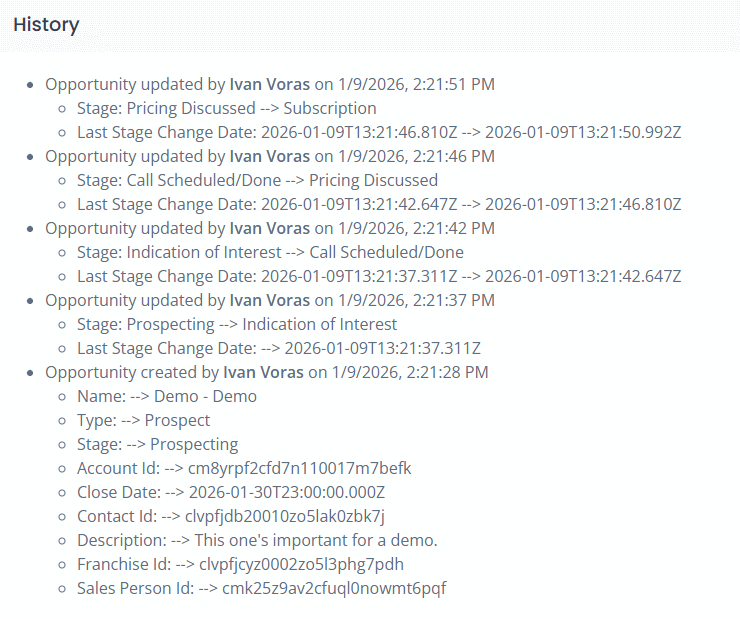This screenshot has height=619, width=740.
Task: Select the Call Scheduled/Done to Pricing Discussed line
Action: pyautogui.click(x=257, y=180)
